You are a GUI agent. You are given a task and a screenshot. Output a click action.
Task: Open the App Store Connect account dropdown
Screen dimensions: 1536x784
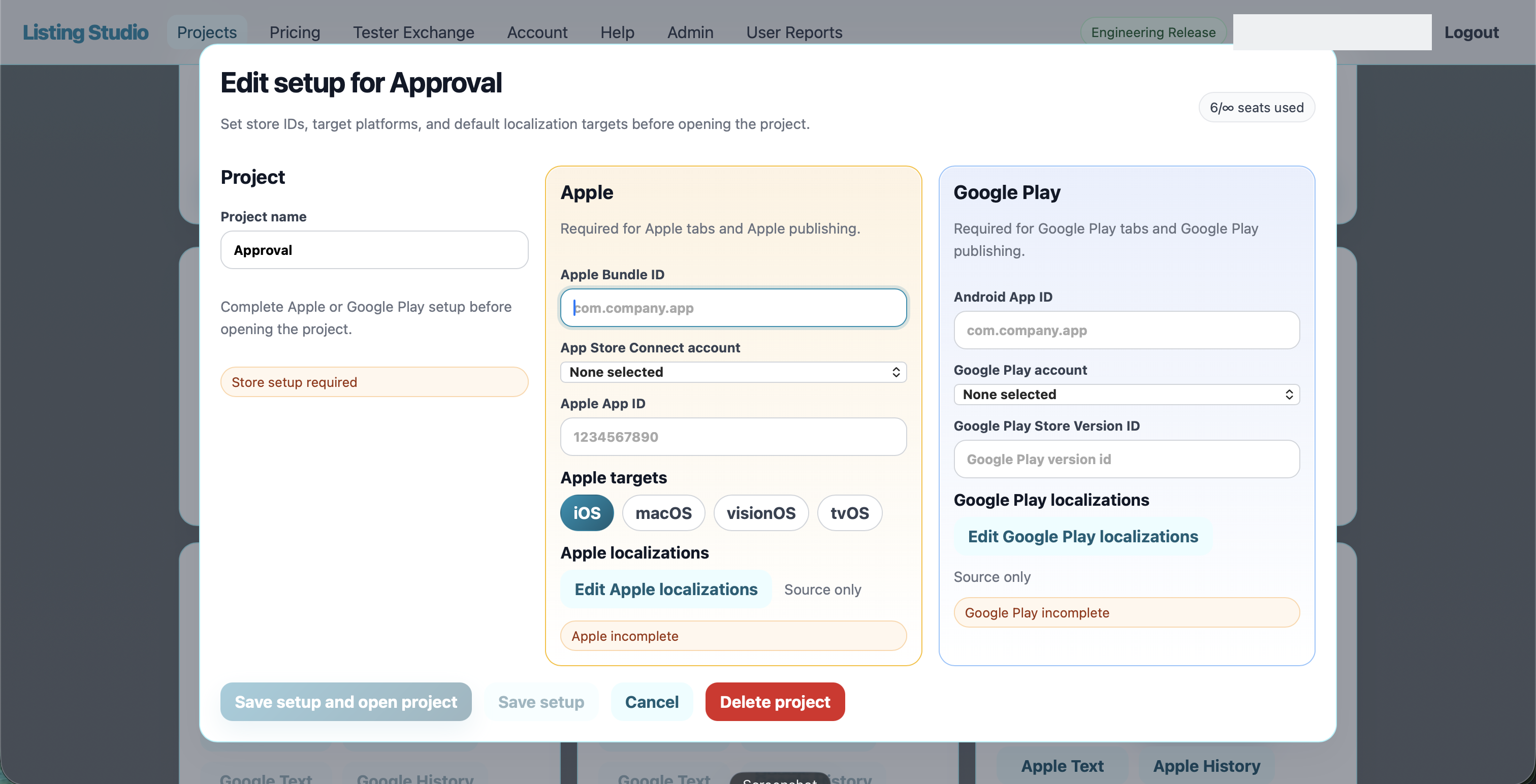coord(733,372)
